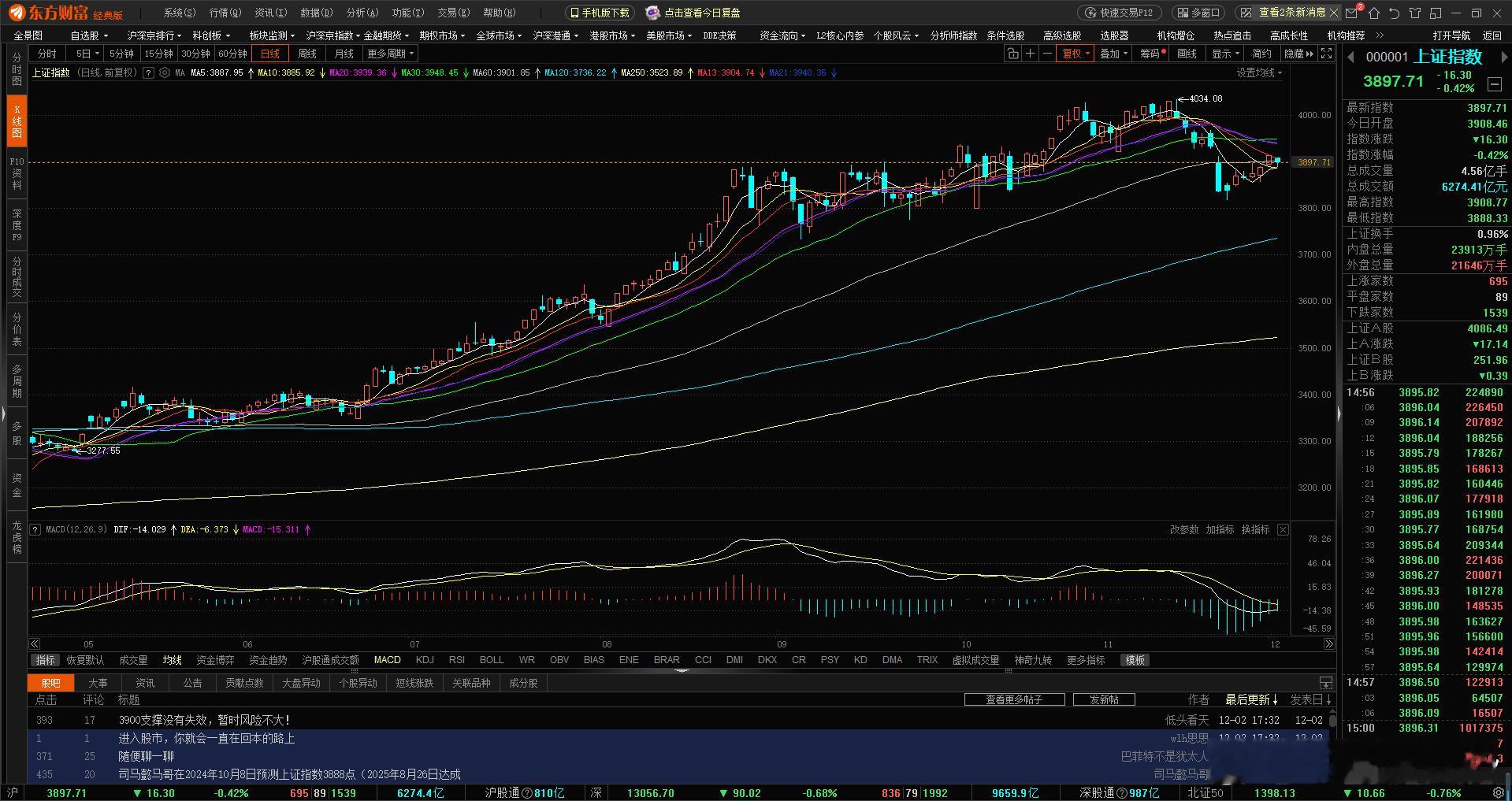1512x801 pixels.
Task: Select 月线 monthly period
Action: click(344, 54)
